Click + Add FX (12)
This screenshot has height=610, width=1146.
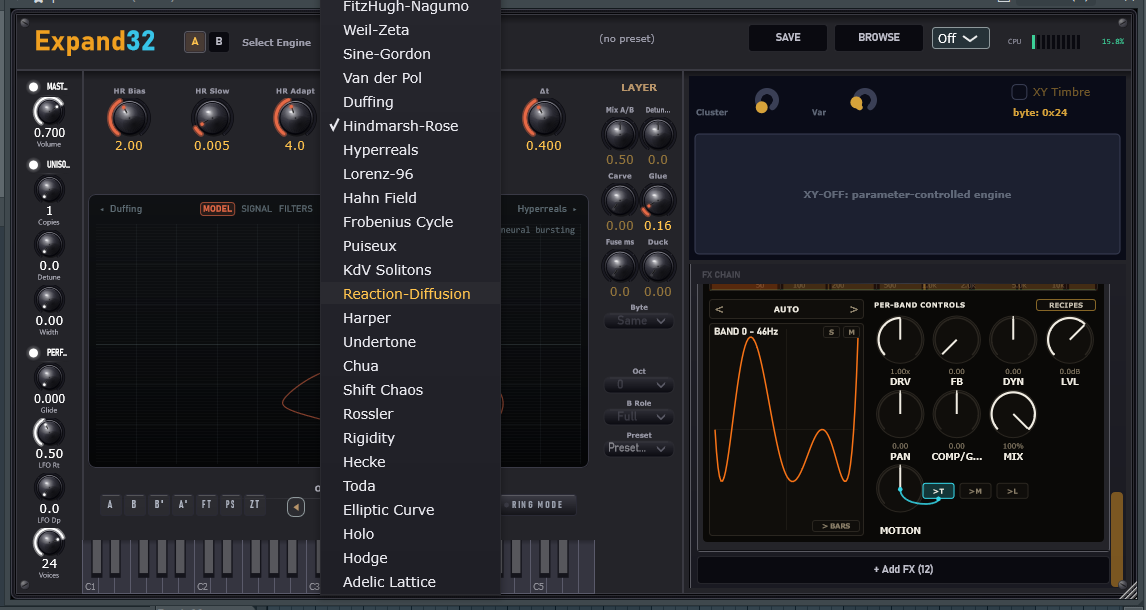pos(903,569)
